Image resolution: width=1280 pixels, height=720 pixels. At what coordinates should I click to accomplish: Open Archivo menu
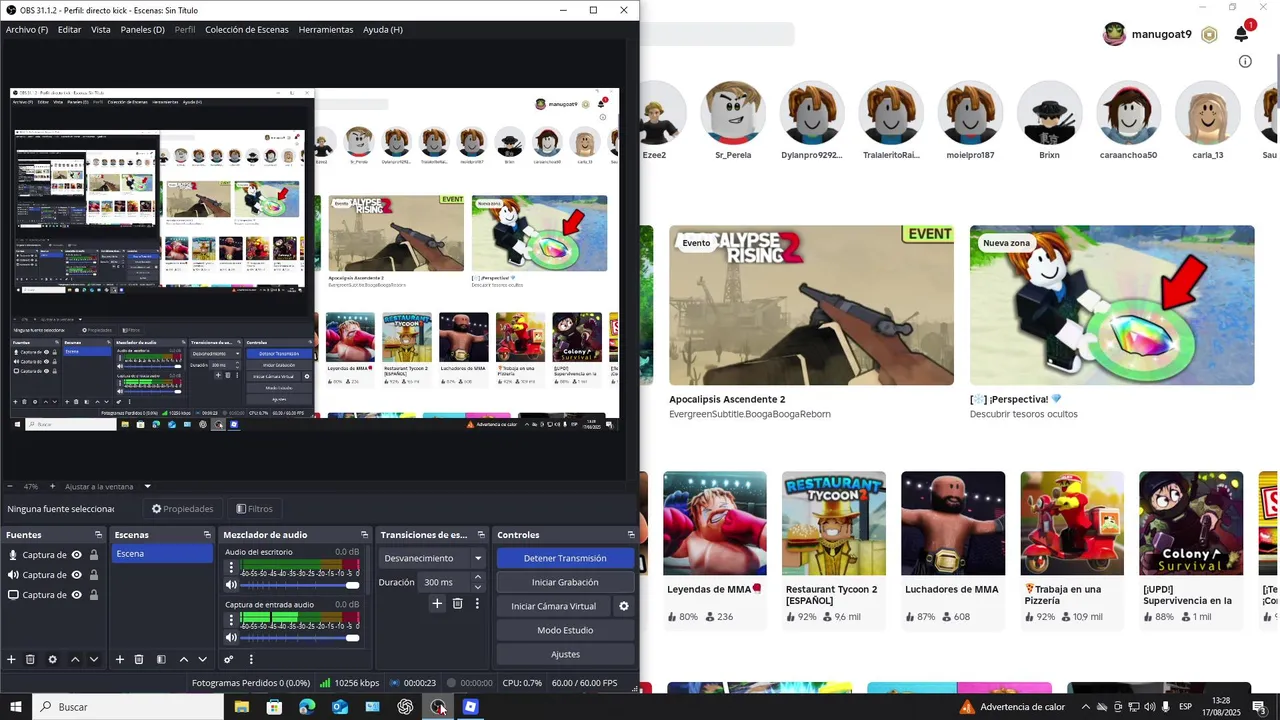click(x=27, y=30)
